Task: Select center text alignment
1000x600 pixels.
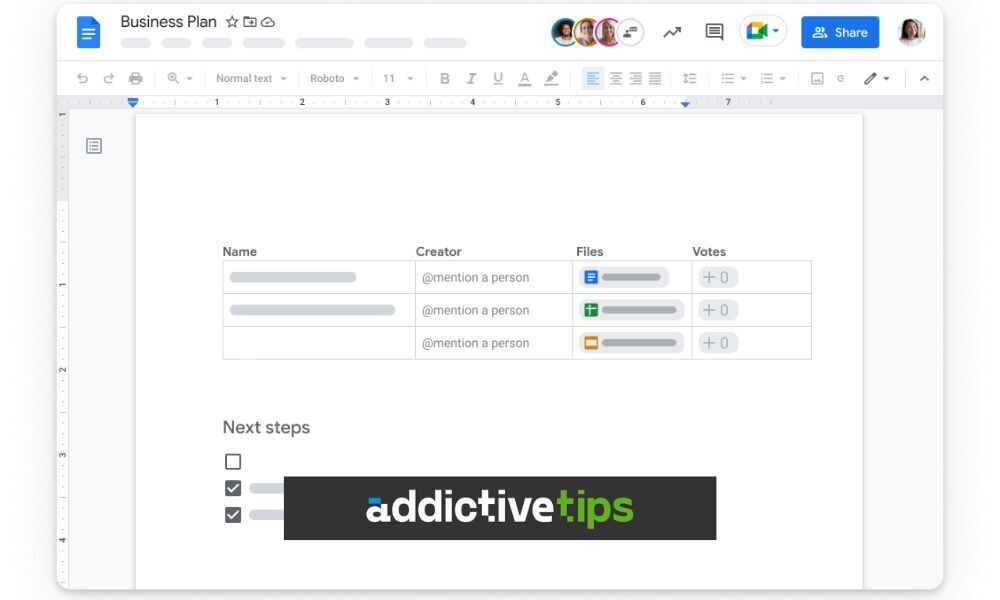Action: click(615, 78)
